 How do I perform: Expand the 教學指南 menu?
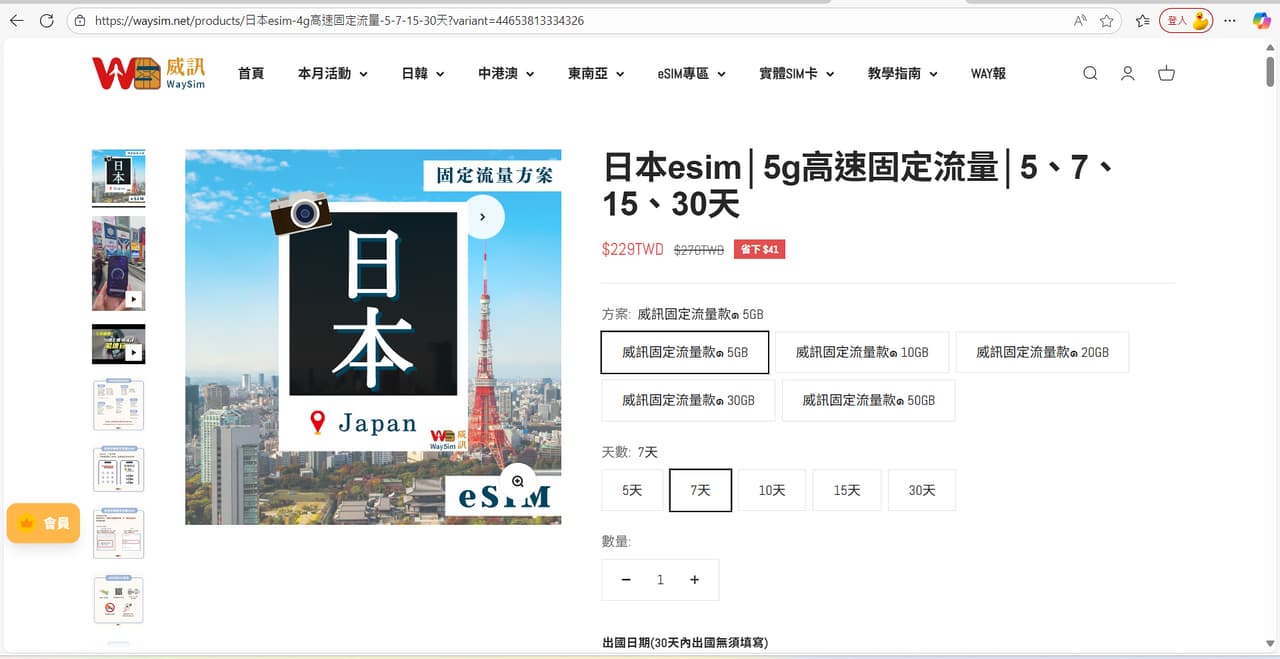[x=903, y=73]
